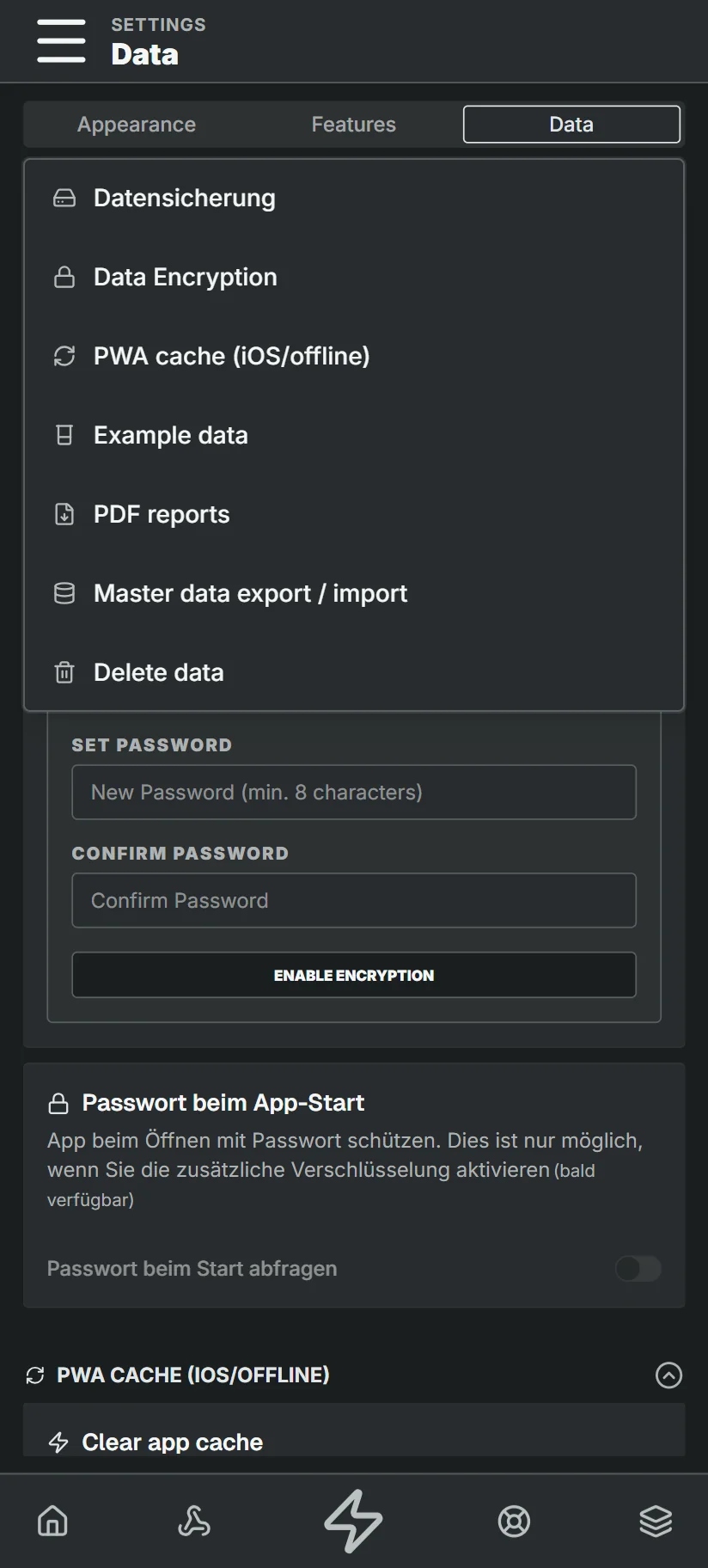708x1568 pixels.
Task: Open the webhook icon in bottom navigation
Action: (194, 1521)
